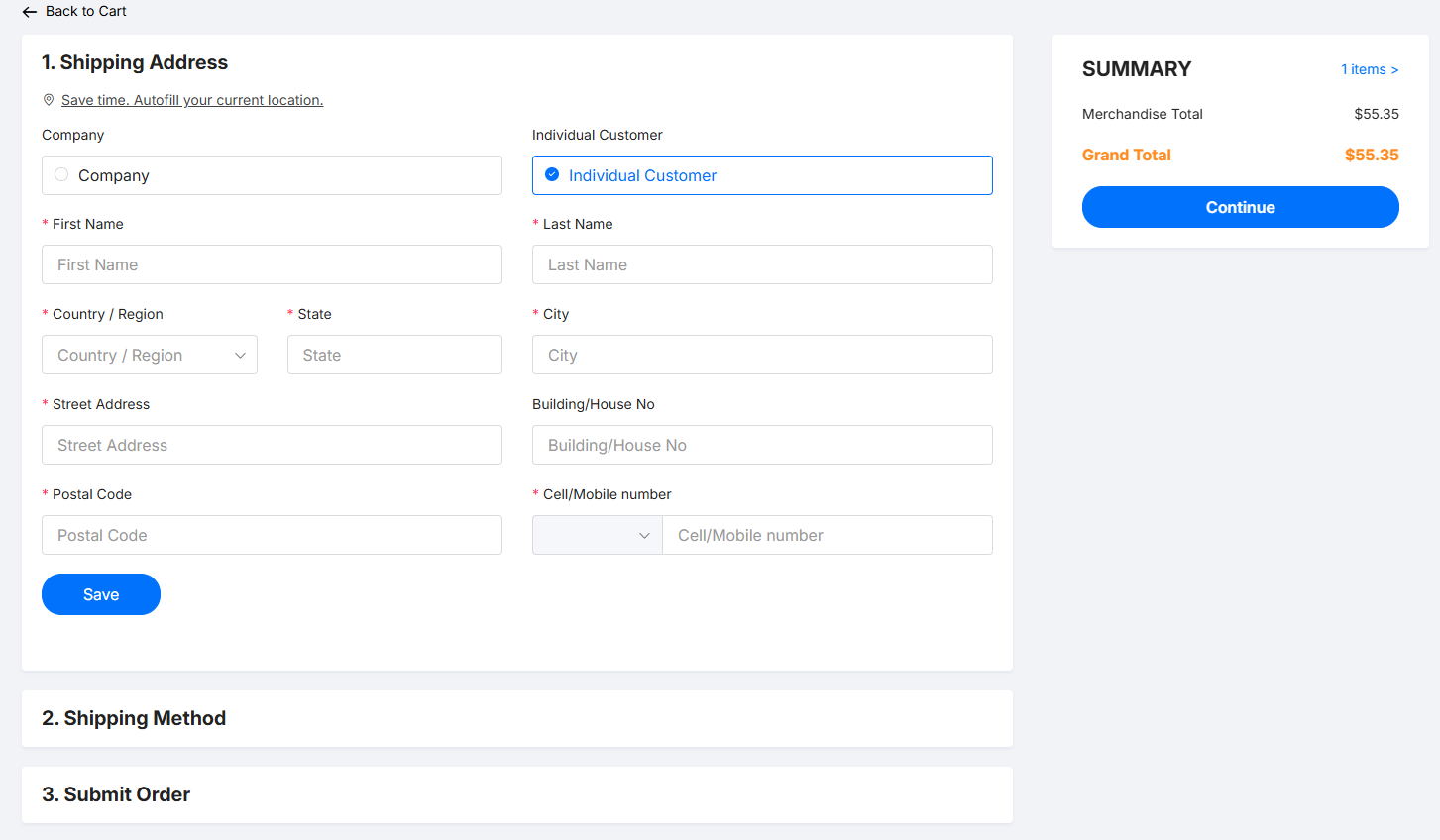Focus the Last Name field
This screenshot has height=840, width=1440.
coord(762,264)
